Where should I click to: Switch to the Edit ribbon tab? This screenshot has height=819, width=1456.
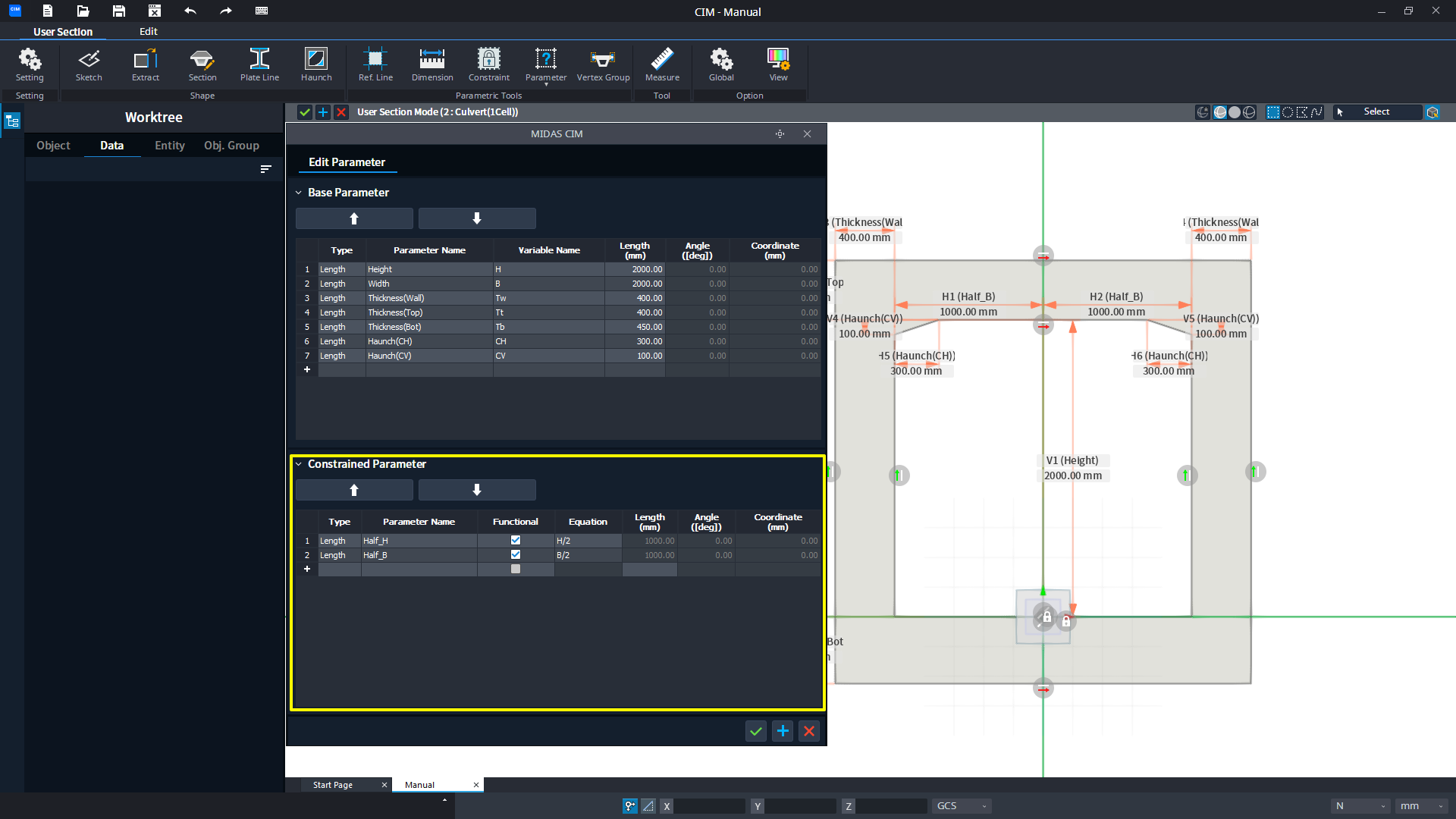(x=149, y=32)
